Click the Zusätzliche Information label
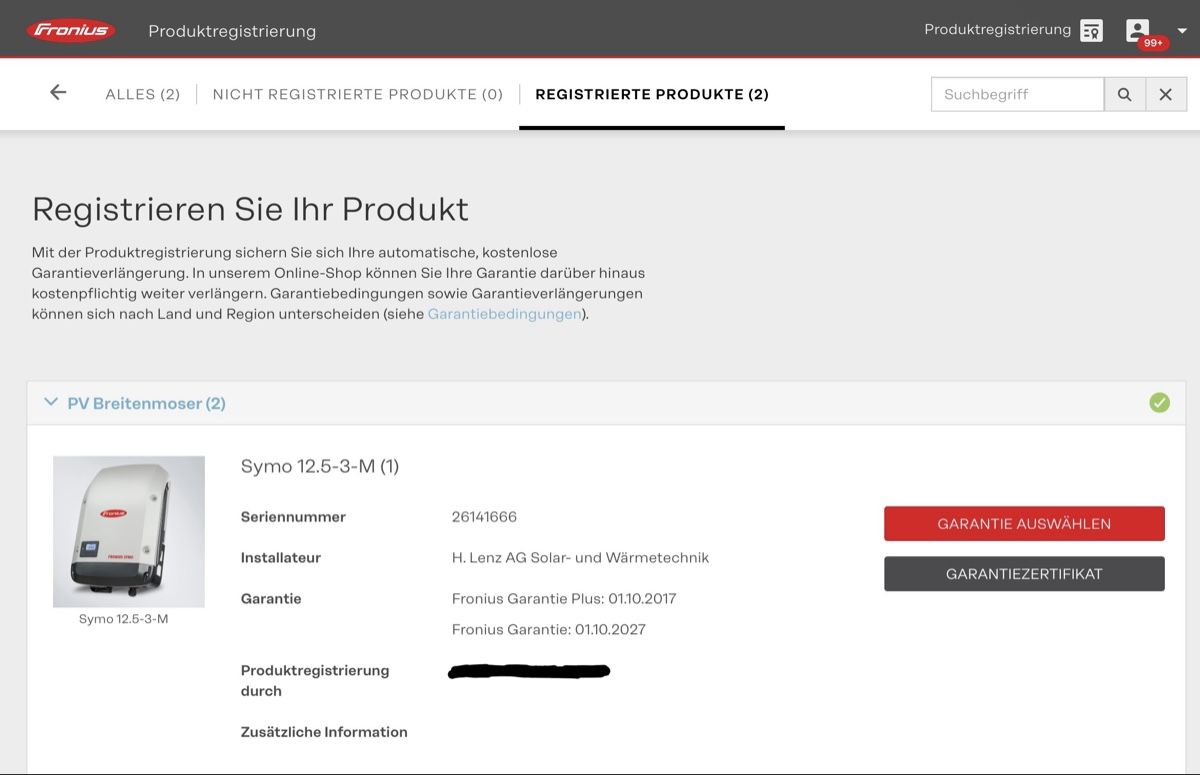This screenshot has width=1200, height=775. click(x=324, y=732)
